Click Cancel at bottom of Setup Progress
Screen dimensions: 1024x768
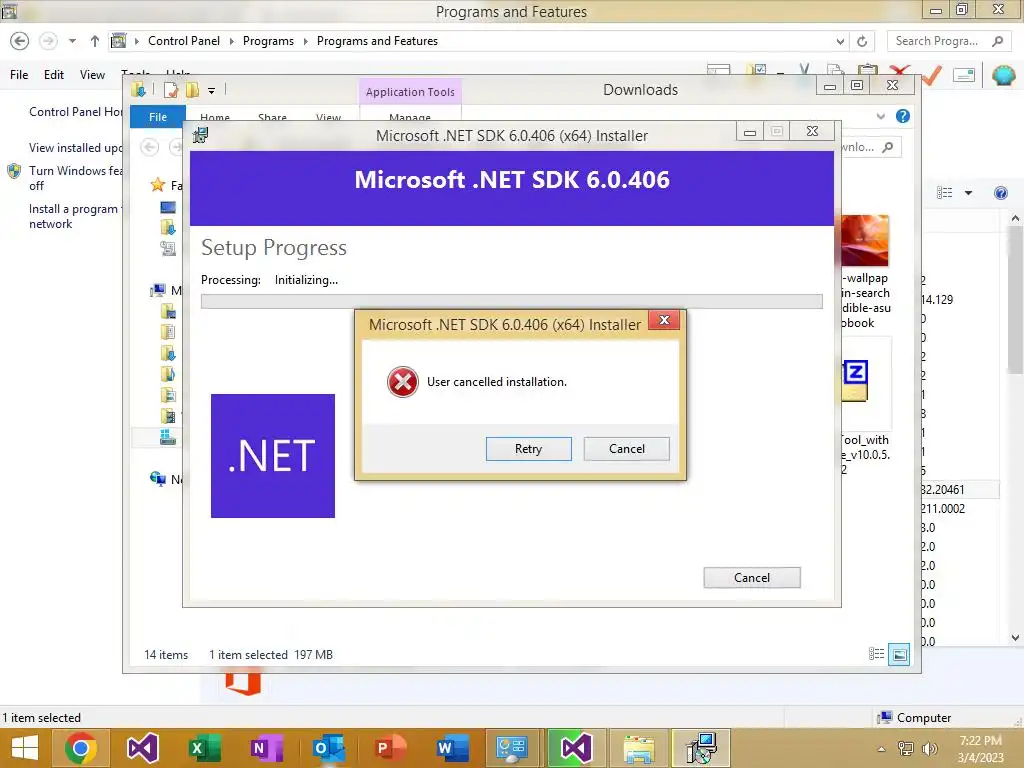point(752,577)
